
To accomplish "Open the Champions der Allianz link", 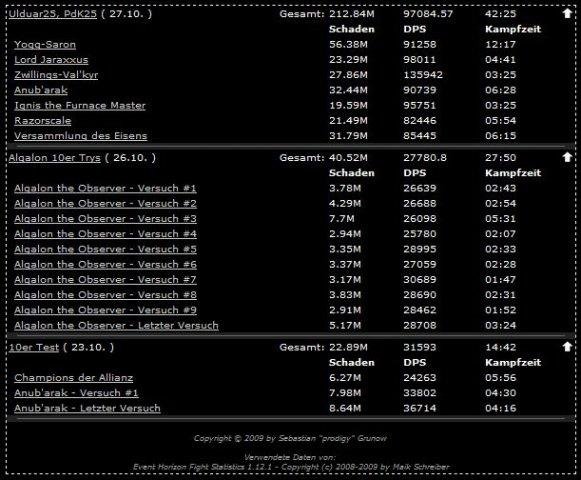I will pos(73,378).
